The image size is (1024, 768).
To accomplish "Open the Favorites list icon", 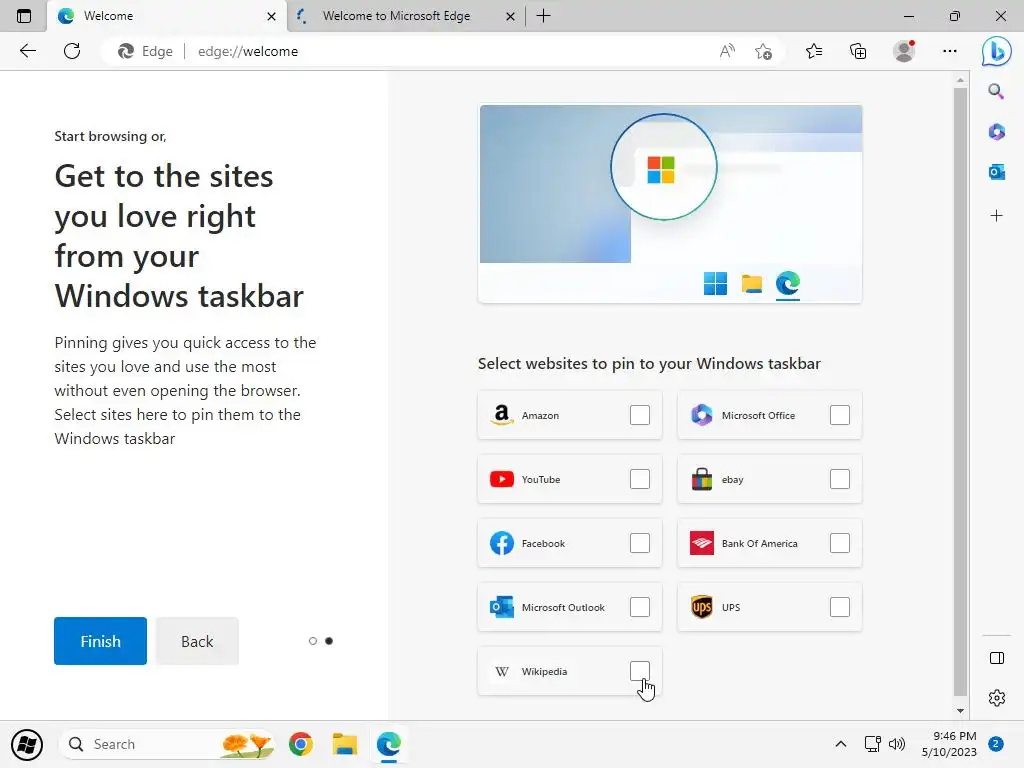I will point(814,51).
